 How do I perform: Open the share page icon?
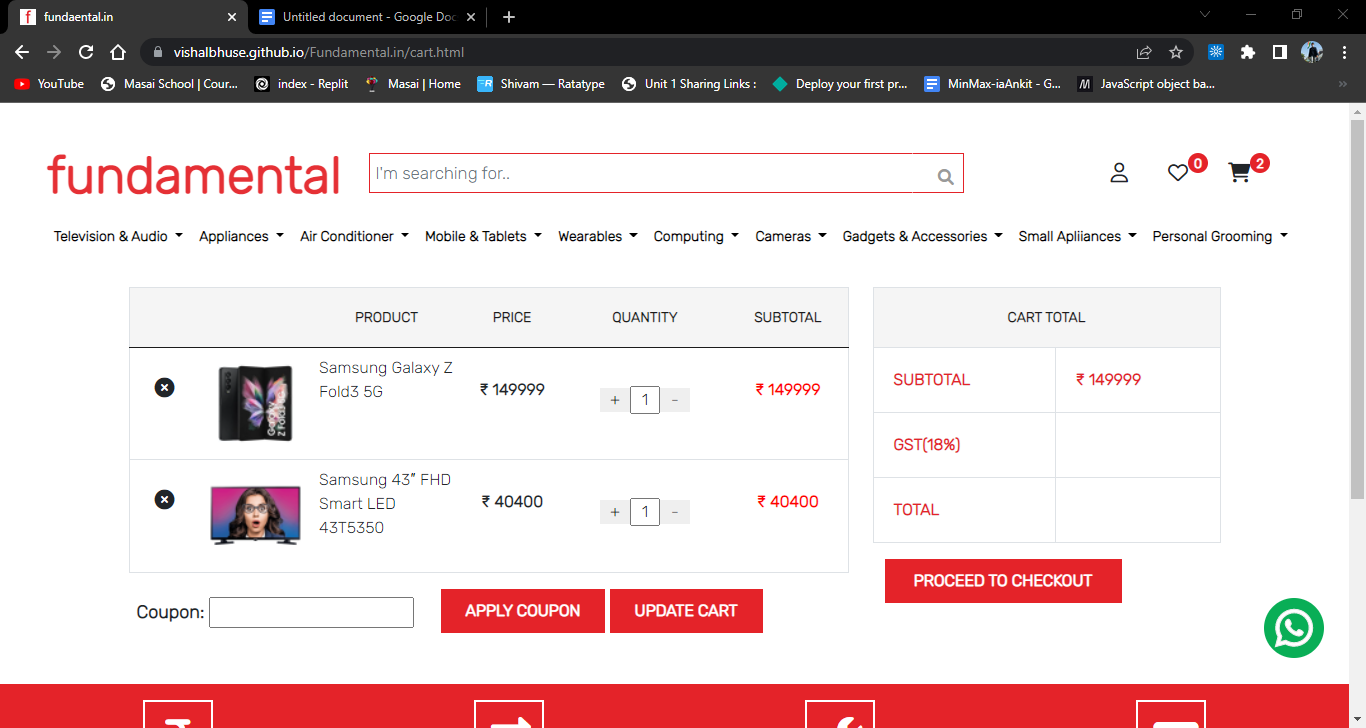click(1144, 52)
